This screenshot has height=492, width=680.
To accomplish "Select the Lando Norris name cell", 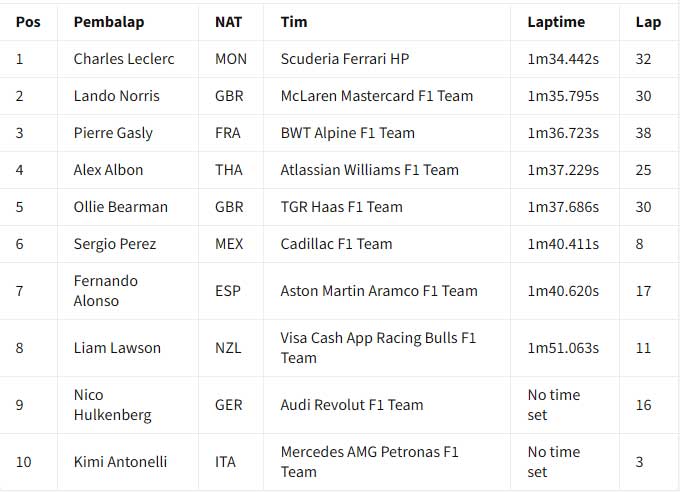I will click(x=117, y=96).
